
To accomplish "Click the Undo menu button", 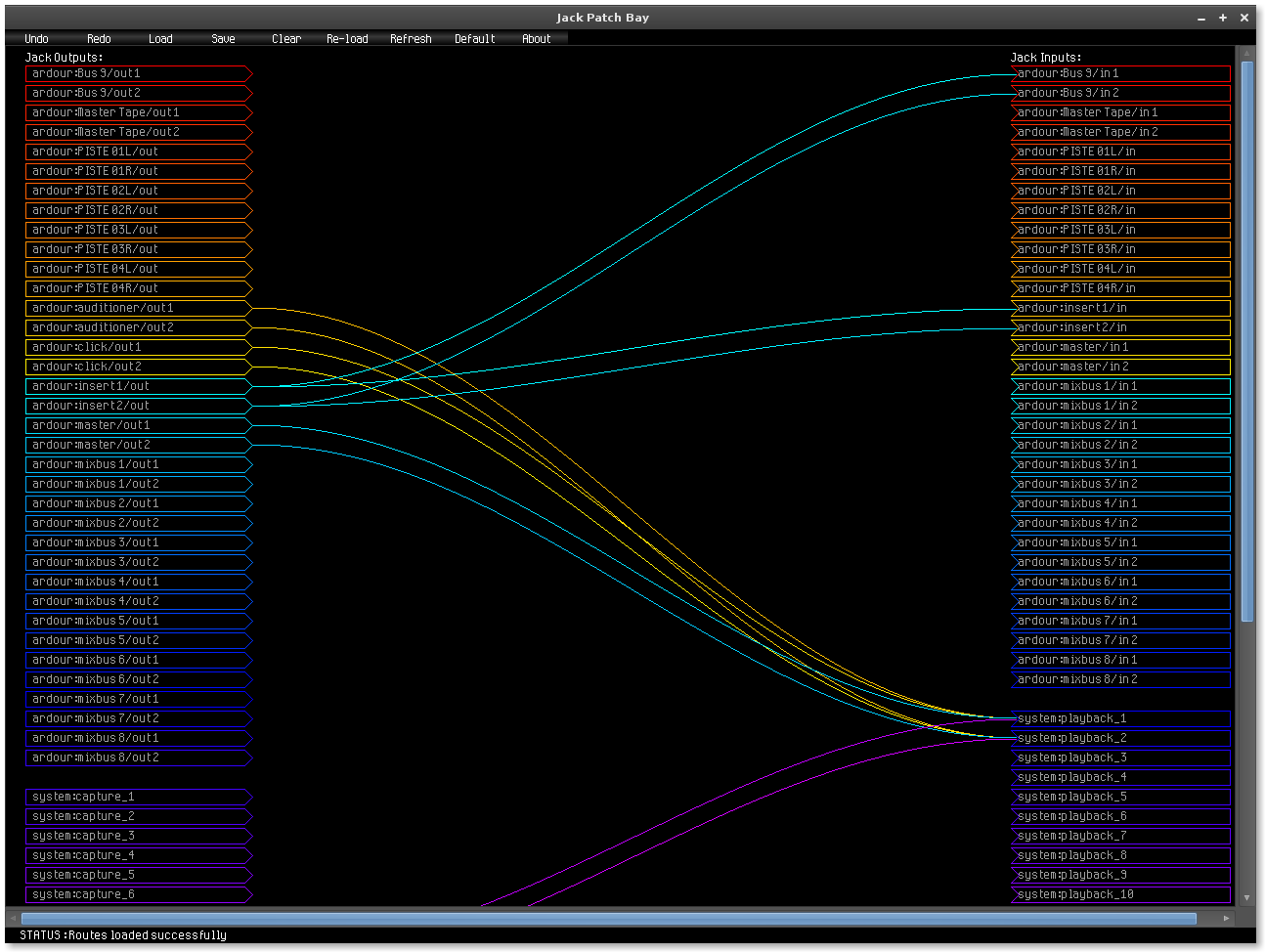I will pyautogui.click(x=36, y=39).
